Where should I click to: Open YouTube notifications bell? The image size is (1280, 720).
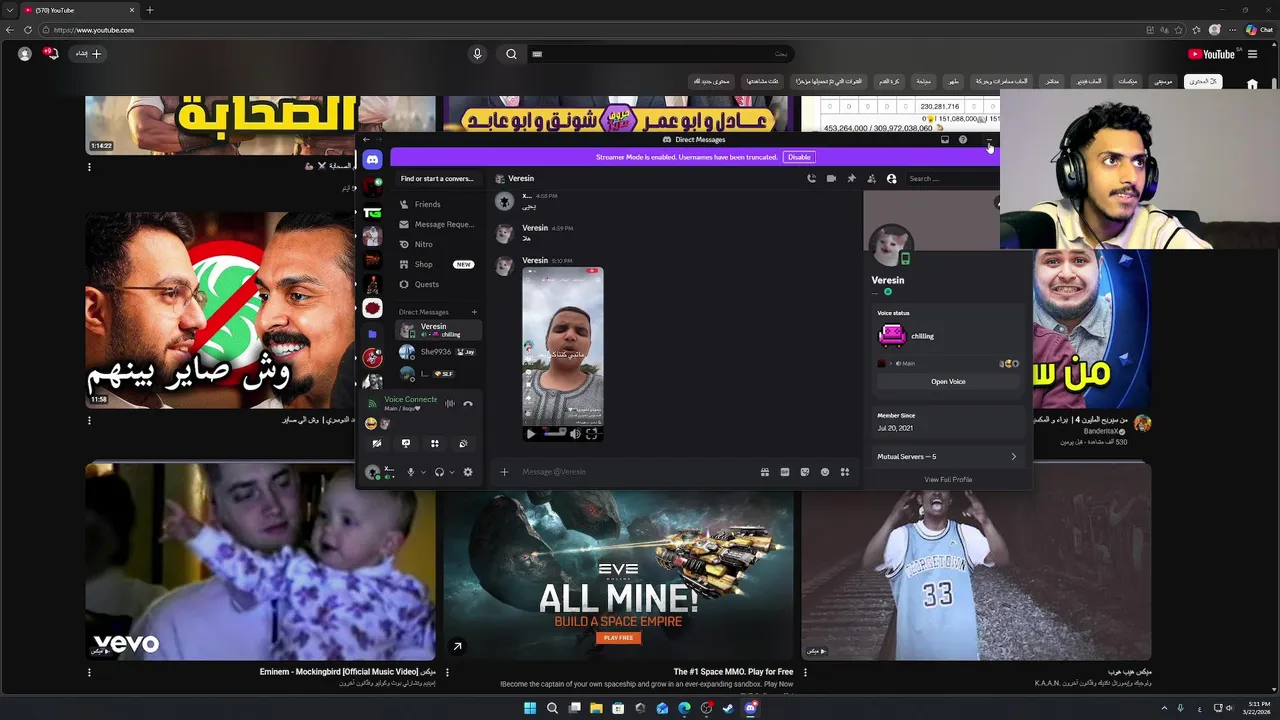52,54
